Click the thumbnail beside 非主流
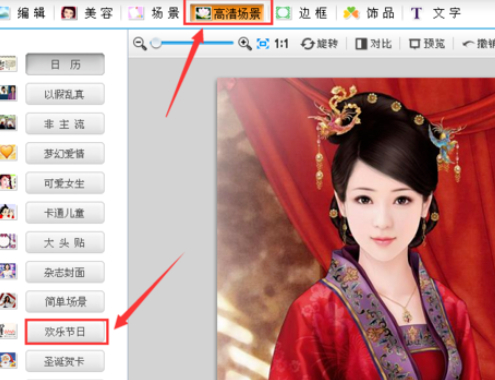495x380 pixels. [x=8, y=122]
